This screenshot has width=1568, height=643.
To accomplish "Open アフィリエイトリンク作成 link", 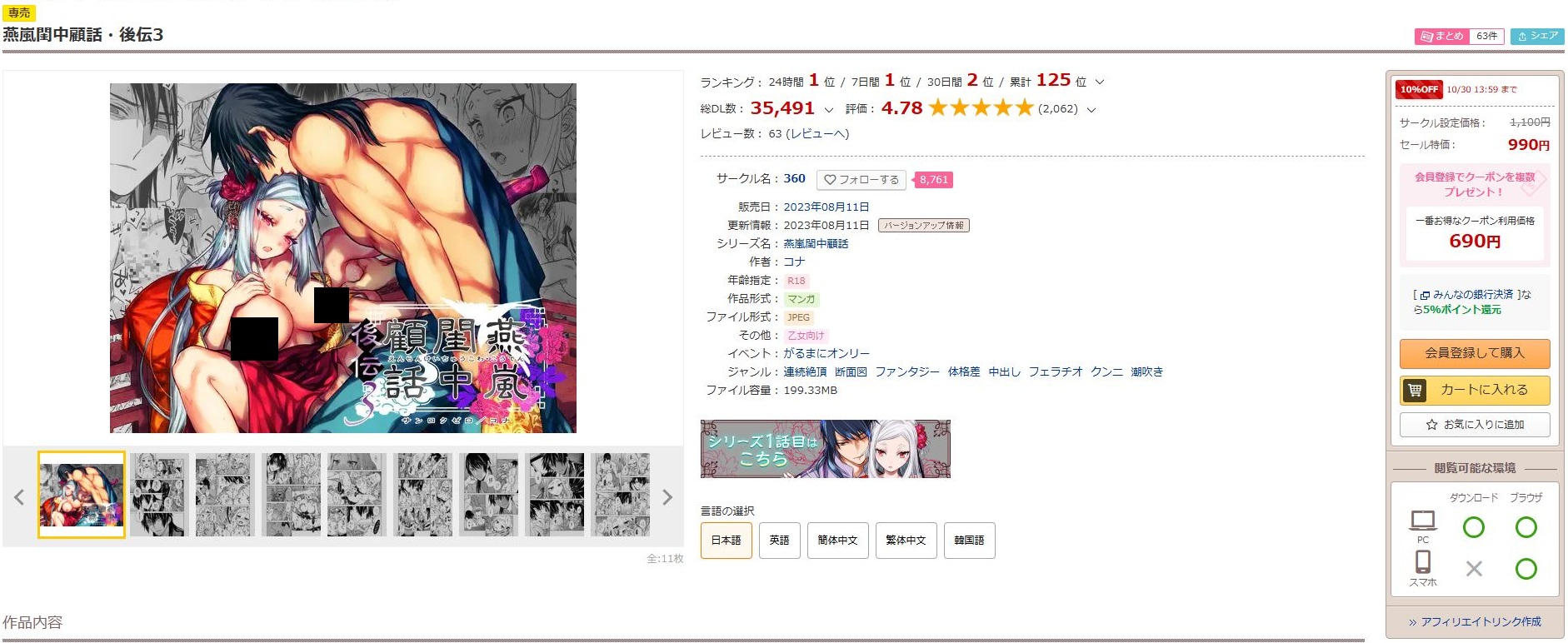I will point(1474,621).
